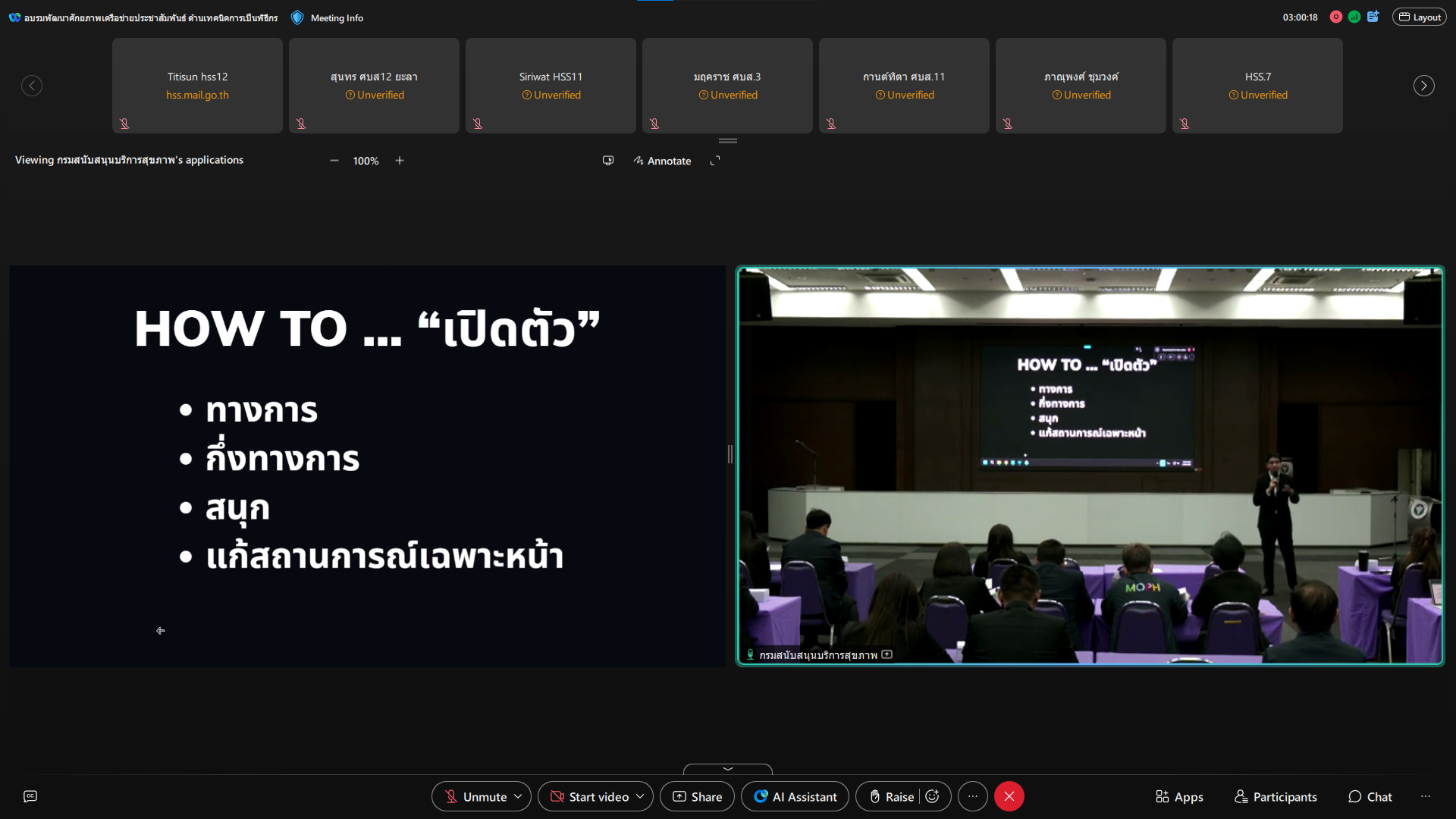Open the Annotate tool
This screenshot has width=1456, height=819.
pos(662,161)
